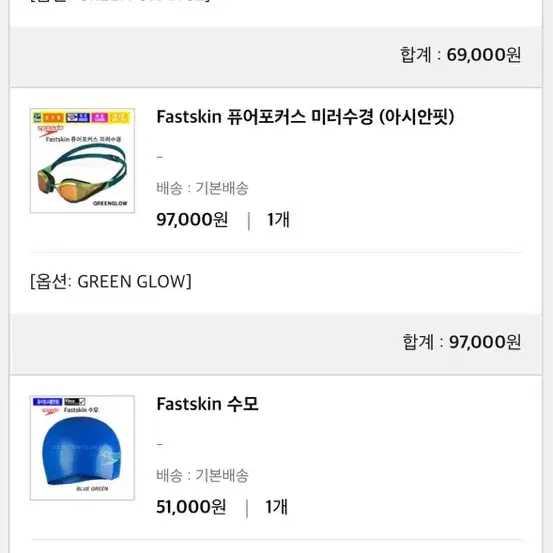The image size is (553, 553).
Task: Select the [옵션: GREEN GLOW] option text
Action: (111, 281)
